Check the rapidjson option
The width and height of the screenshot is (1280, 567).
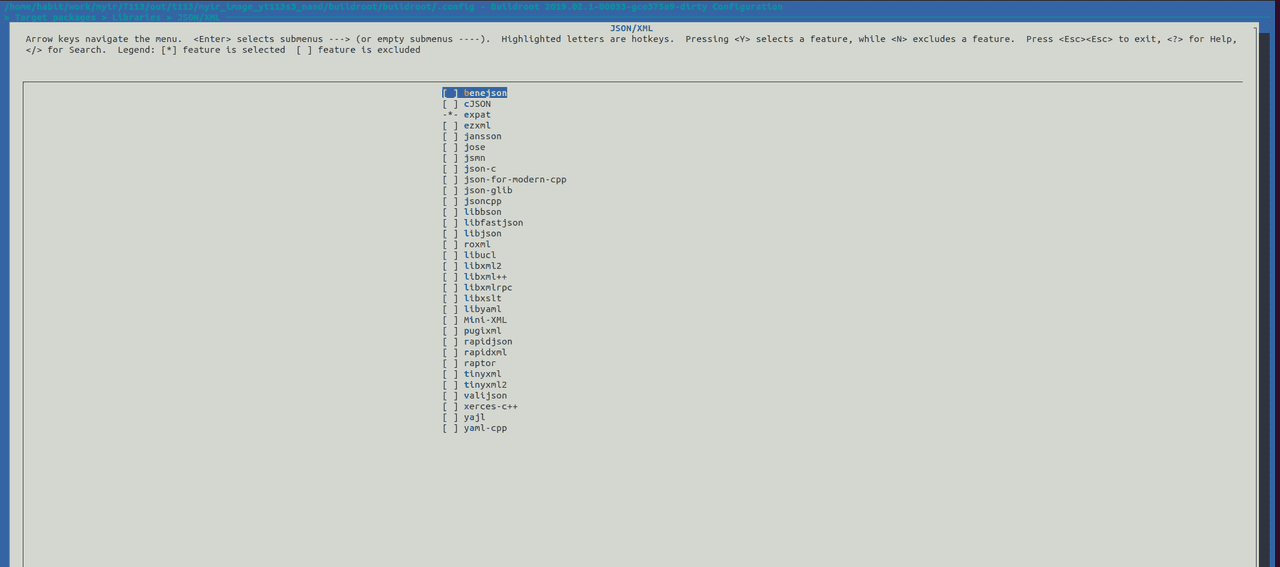450,342
